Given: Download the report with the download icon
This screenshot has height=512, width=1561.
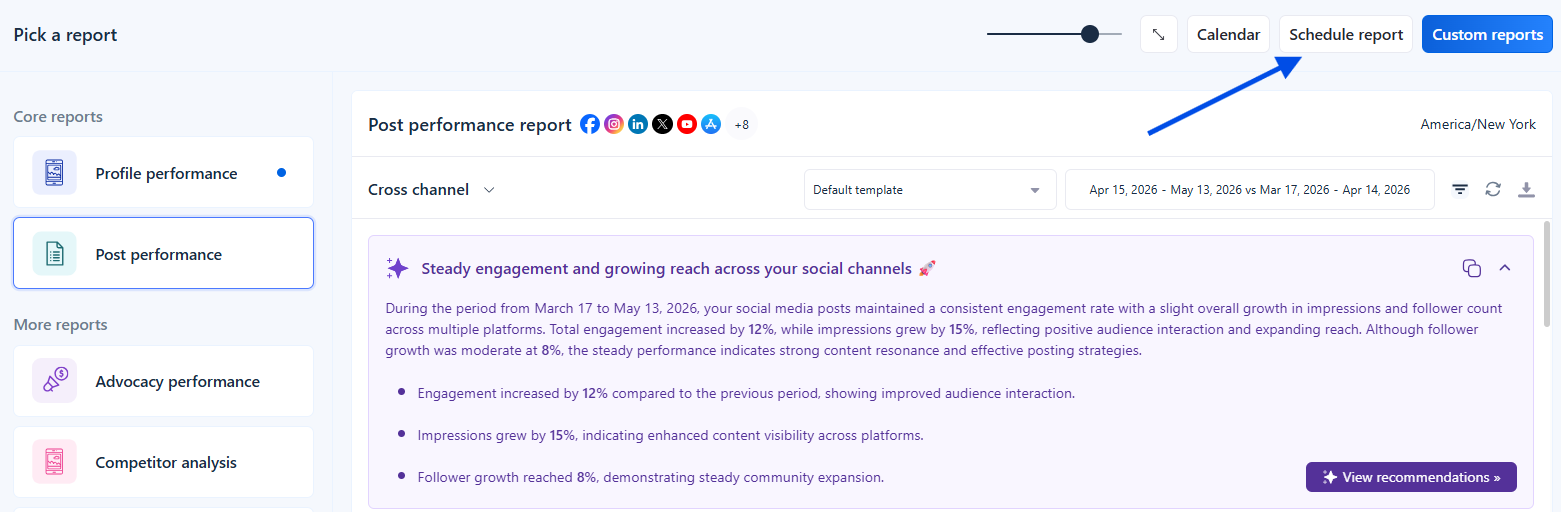Looking at the screenshot, I should pyautogui.click(x=1526, y=189).
